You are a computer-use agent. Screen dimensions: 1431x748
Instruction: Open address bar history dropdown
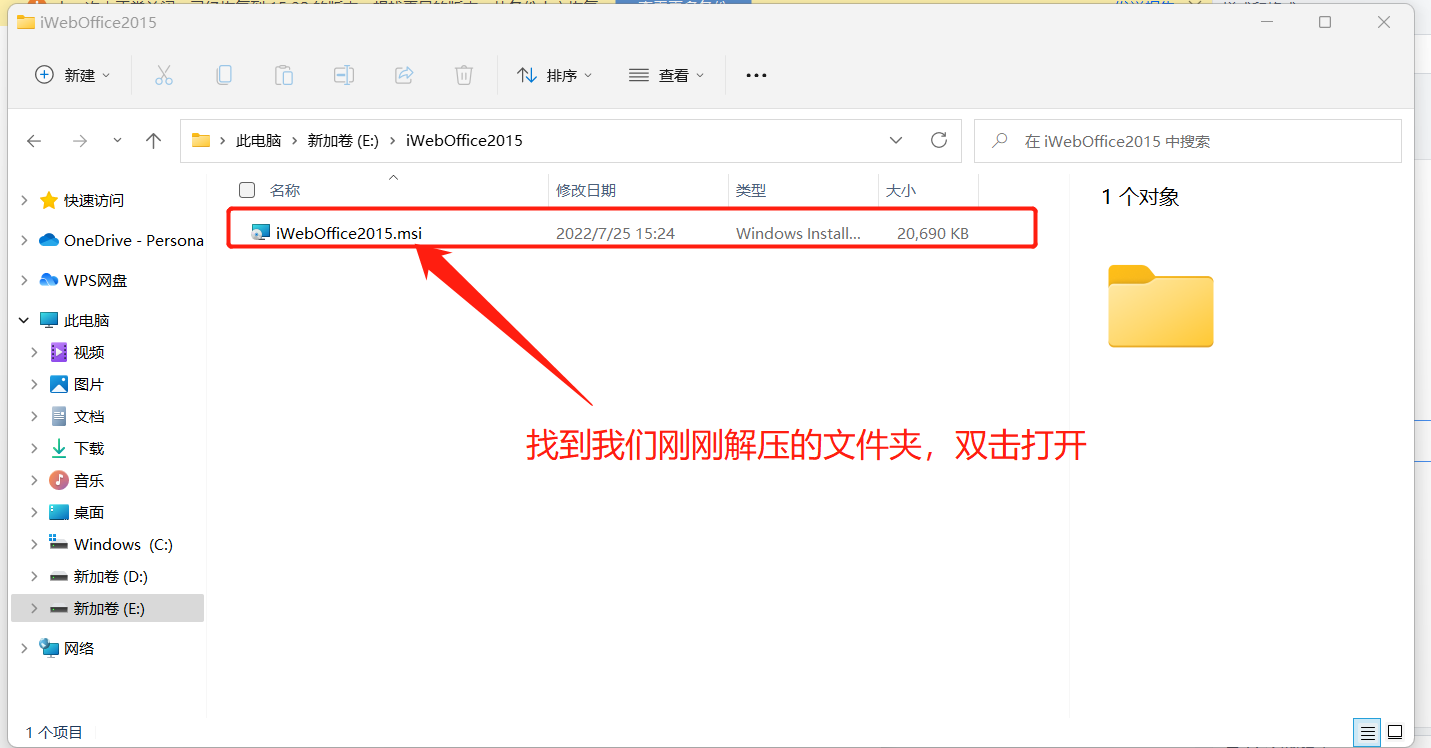coord(896,141)
